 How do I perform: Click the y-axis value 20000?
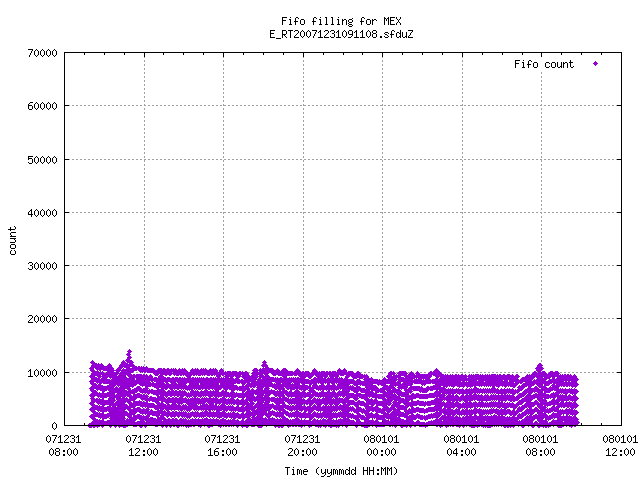42,319
